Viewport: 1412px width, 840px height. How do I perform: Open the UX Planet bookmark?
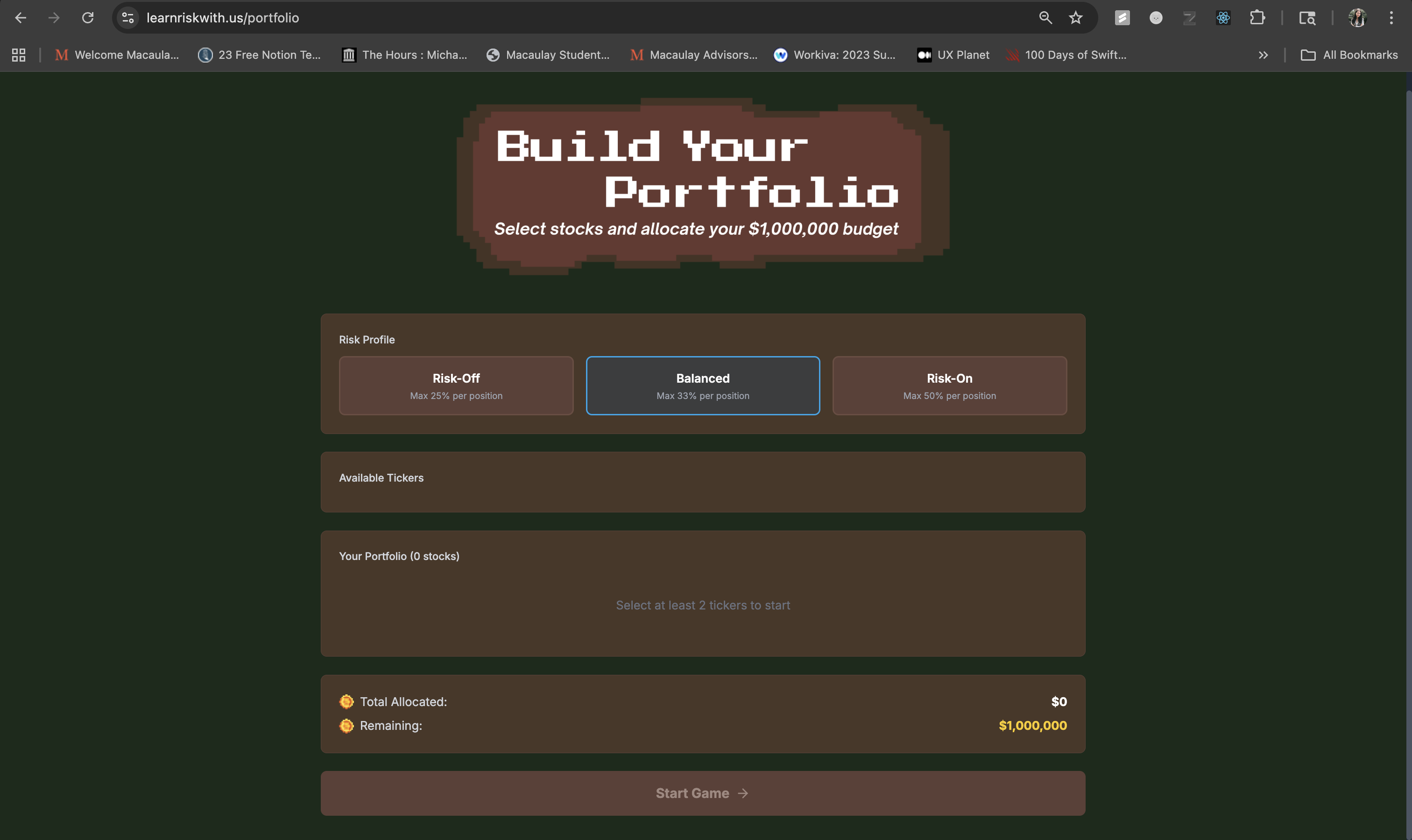tap(953, 55)
